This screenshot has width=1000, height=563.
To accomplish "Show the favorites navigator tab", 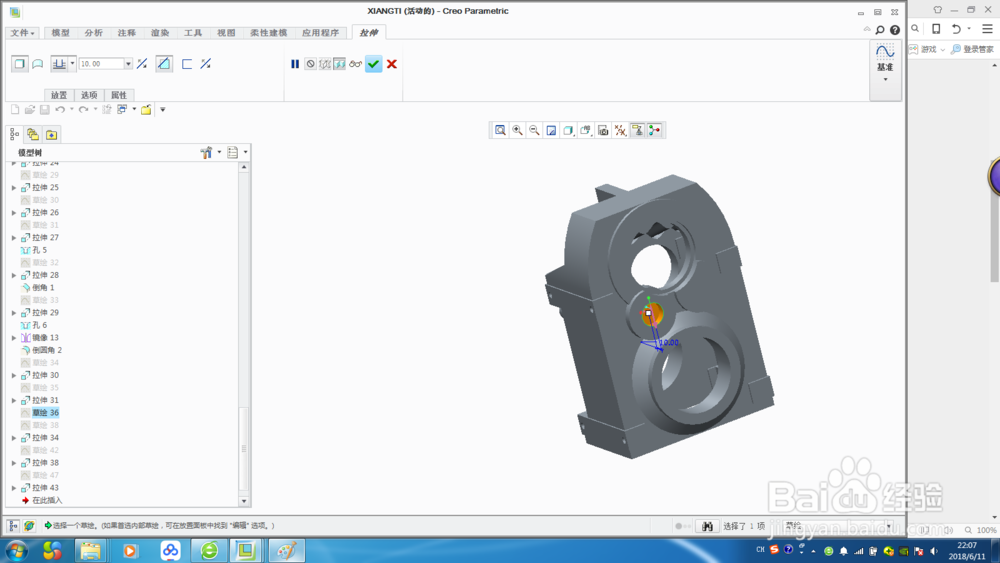I will [52, 135].
